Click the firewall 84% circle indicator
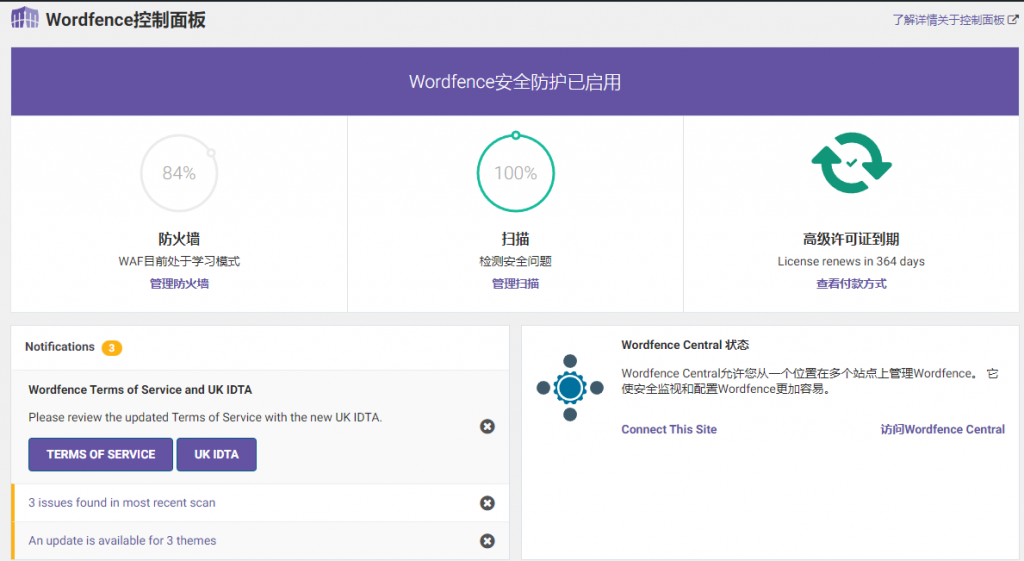1024x561 pixels. 179,173
